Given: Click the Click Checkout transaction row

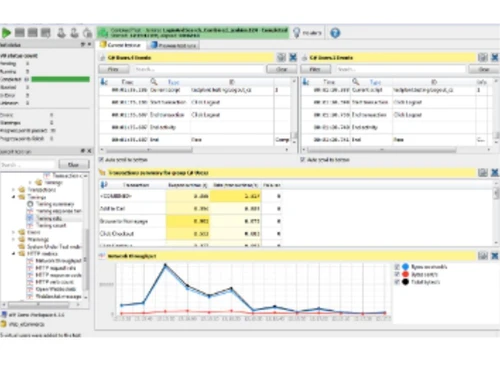Looking at the screenshot, I should pos(191,234).
